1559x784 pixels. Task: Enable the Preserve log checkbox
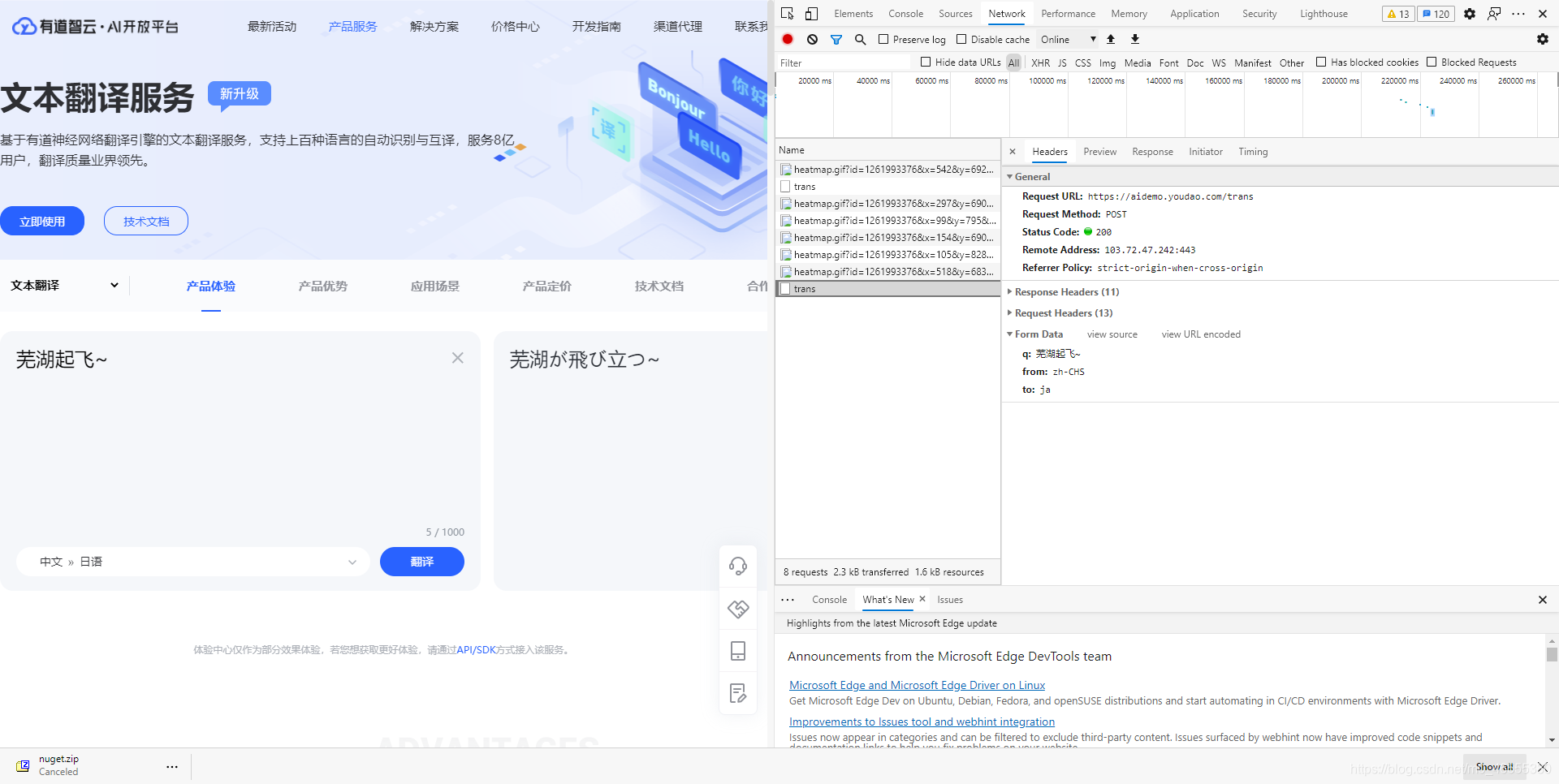(883, 39)
